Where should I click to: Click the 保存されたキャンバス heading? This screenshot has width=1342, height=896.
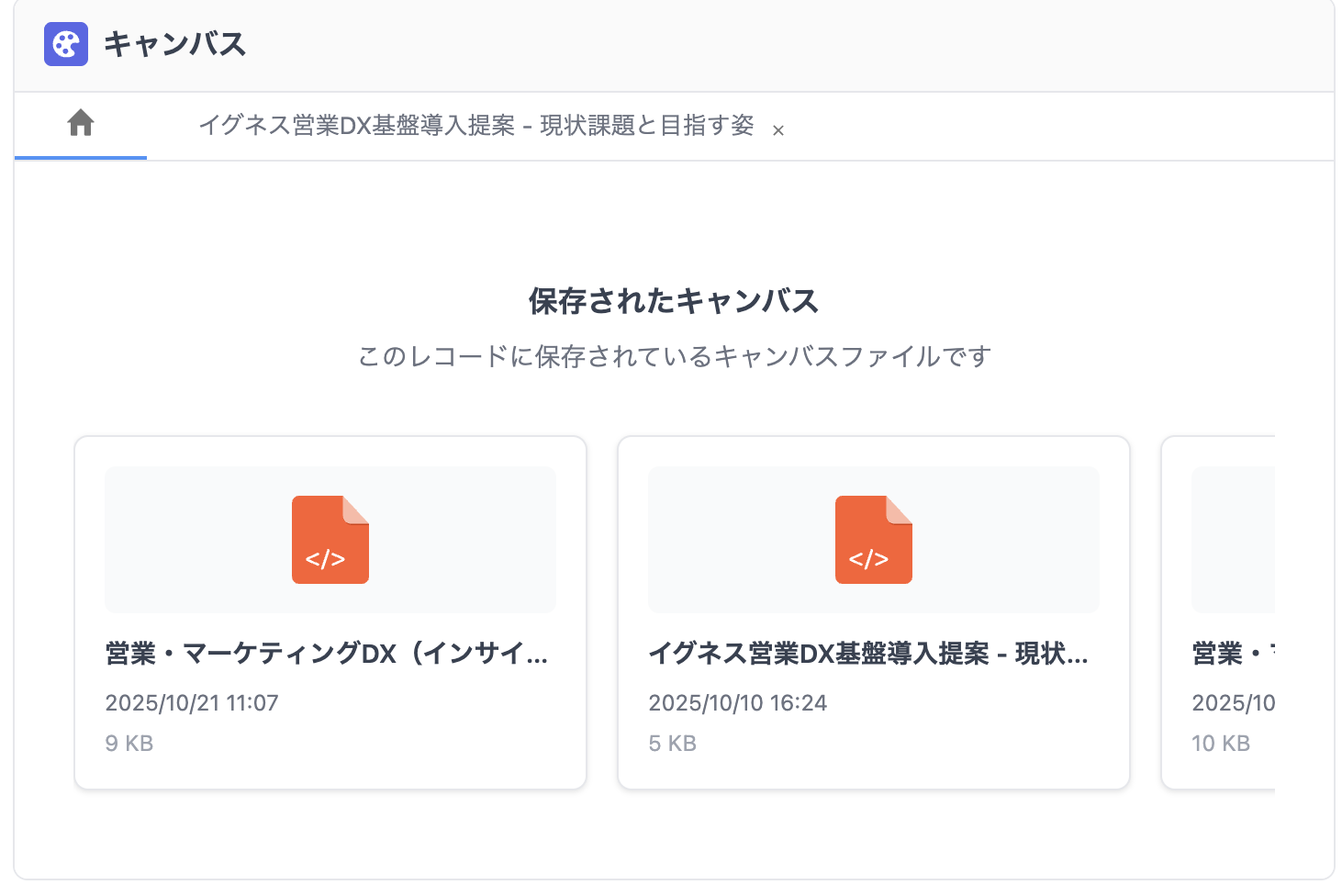(674, 301)
